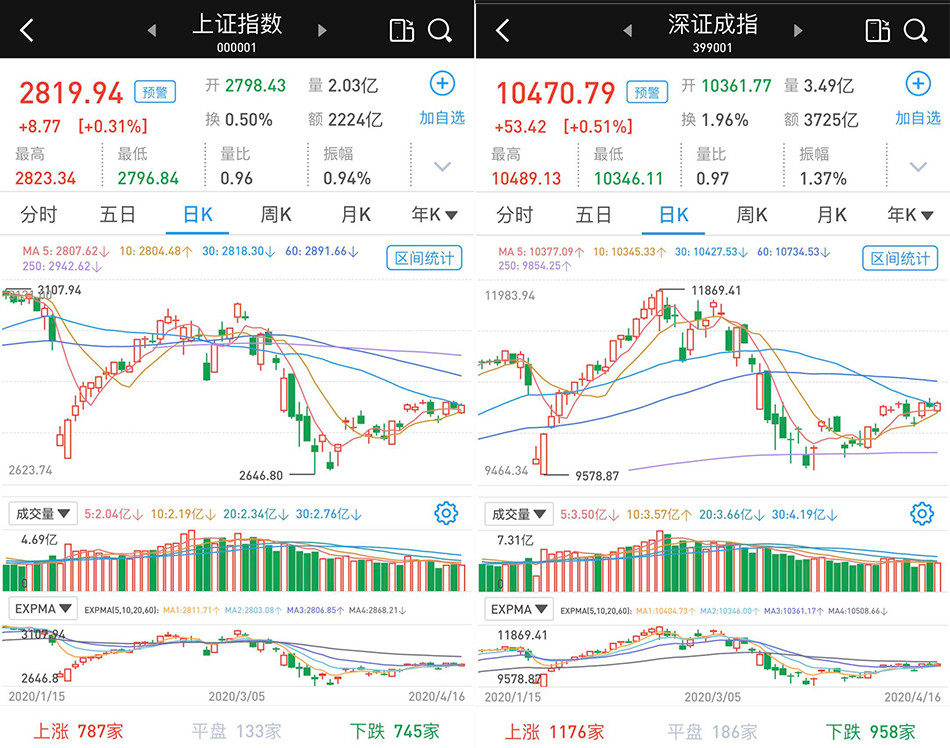The width and height of the screenshot is (950, 748).
Task: Switch to 周K tab on 上证指数
Action: [x=276, y=214]
